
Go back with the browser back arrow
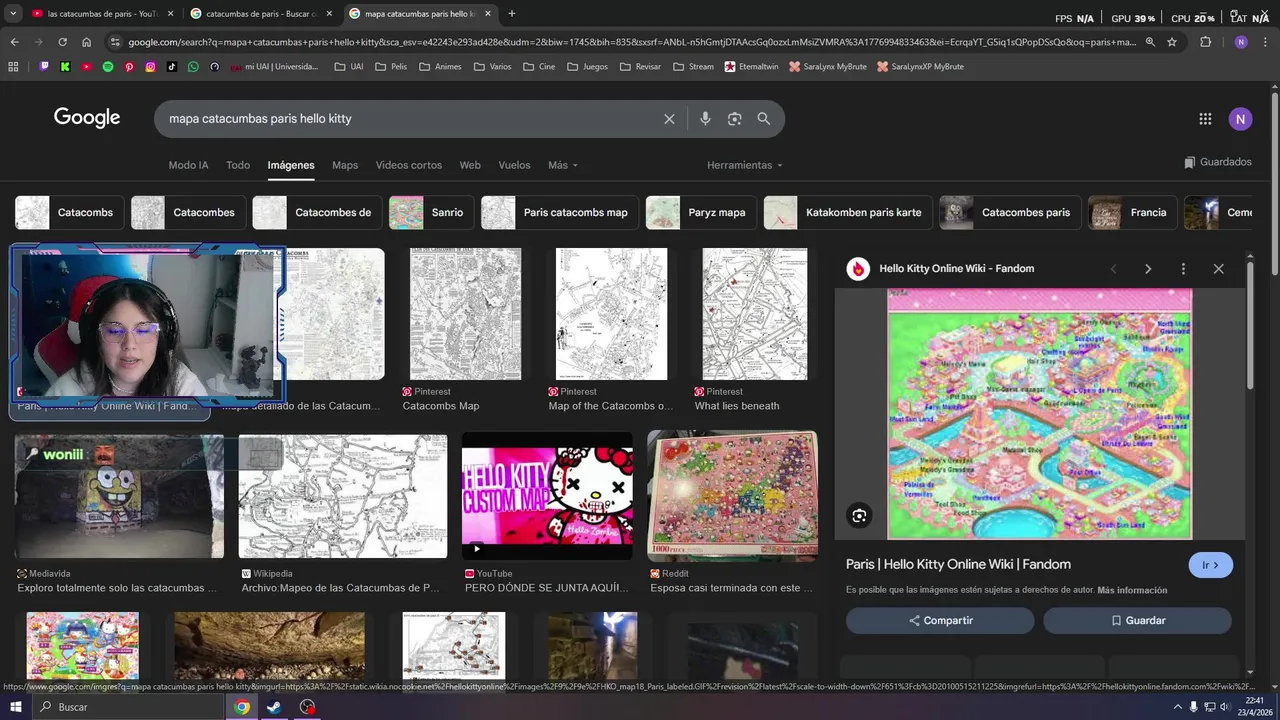coord(14,42)
